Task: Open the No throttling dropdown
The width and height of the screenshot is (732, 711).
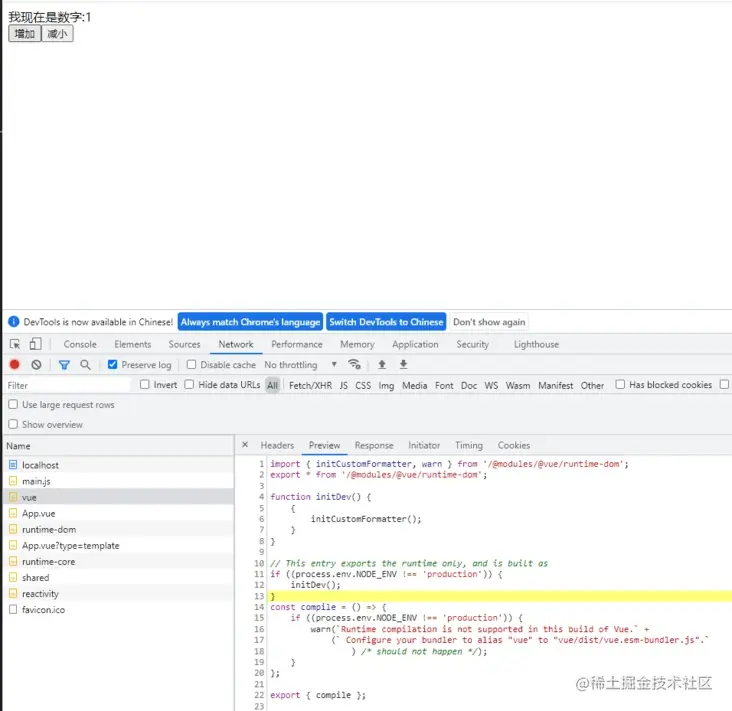Action: (x=300, y=365)
